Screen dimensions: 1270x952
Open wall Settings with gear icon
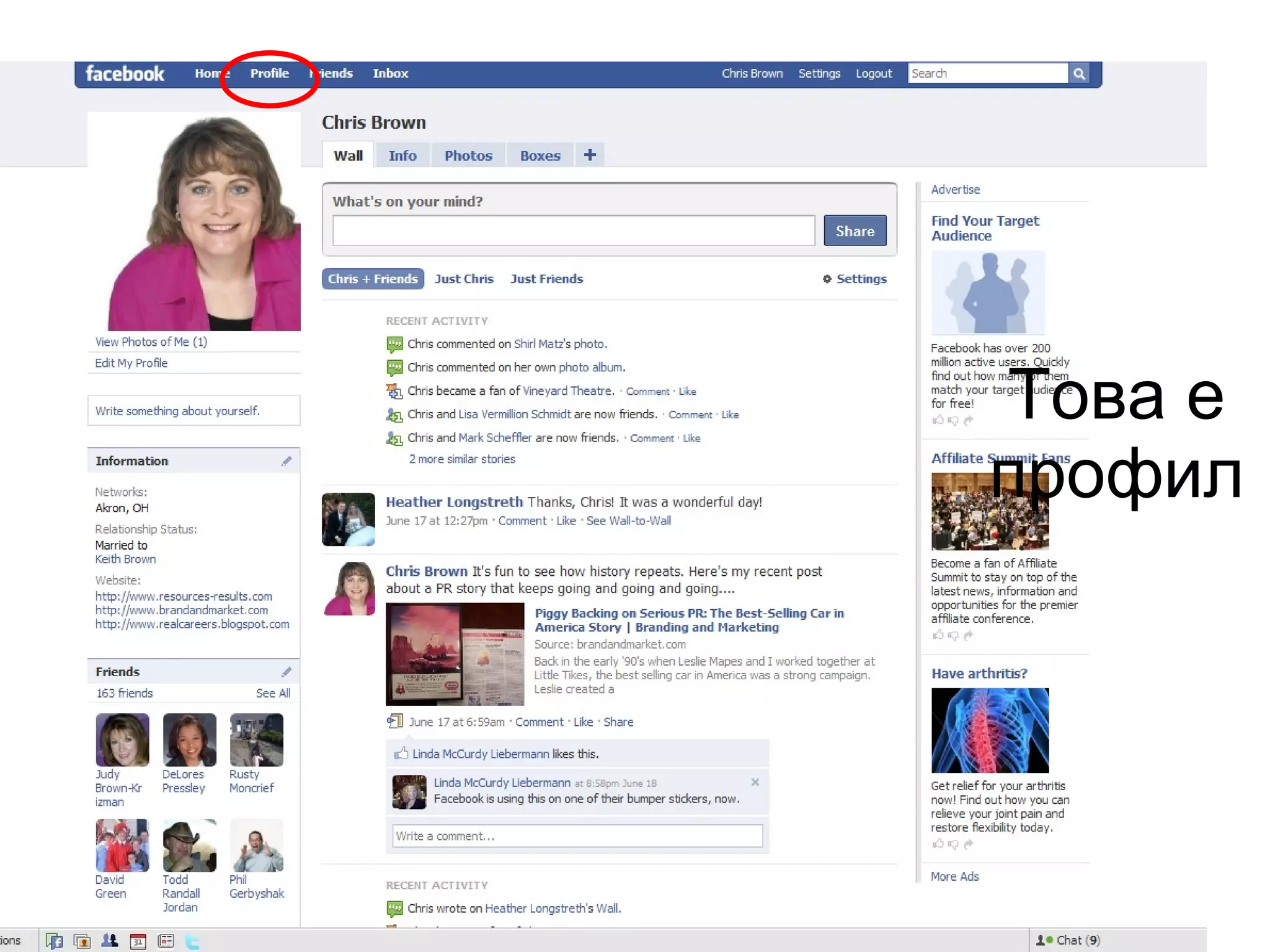pyautogui.click(x=855, y=279)
